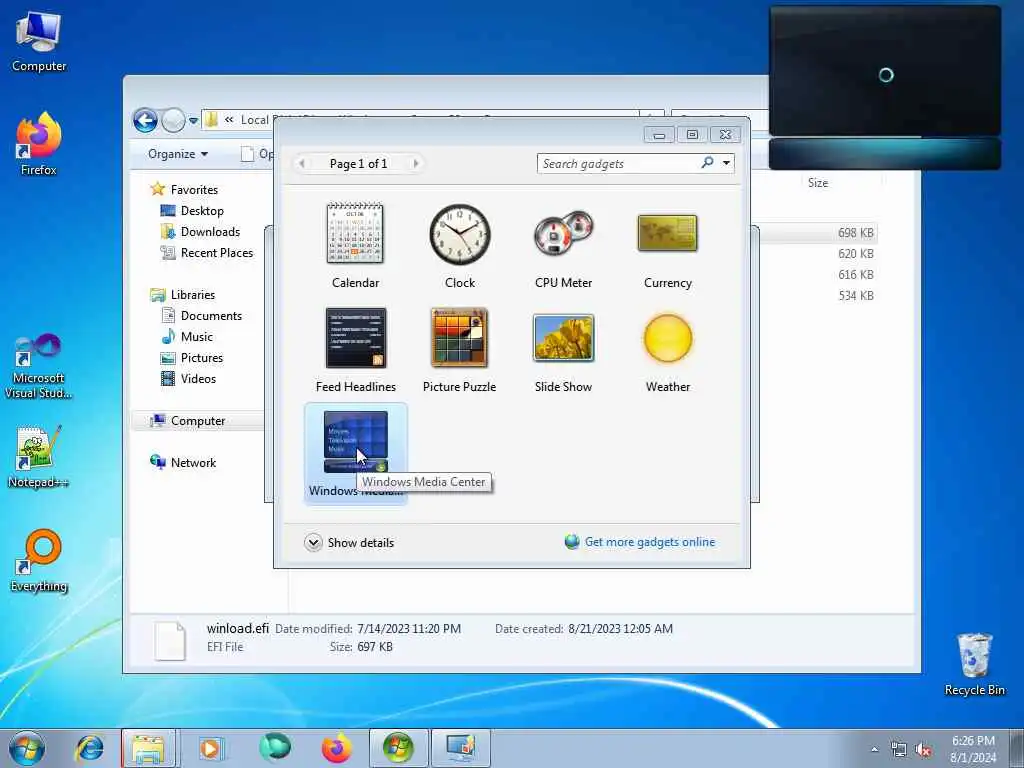Open Videos library
The image size is (1024, 768).
pyautogui.click(x=198, y=379)
